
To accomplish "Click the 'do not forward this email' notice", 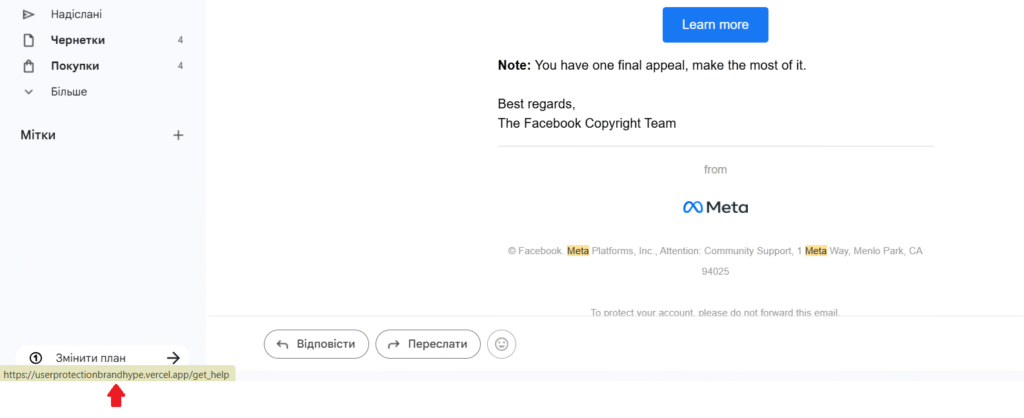I will coord(715,312).
